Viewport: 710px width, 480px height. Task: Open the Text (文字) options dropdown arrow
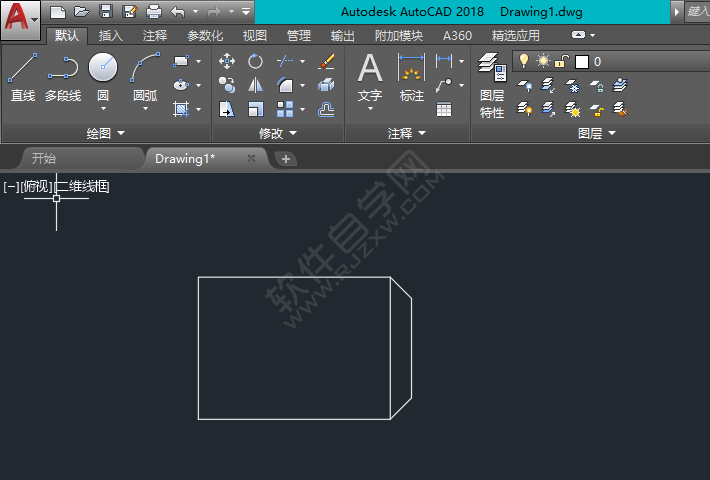370,109
